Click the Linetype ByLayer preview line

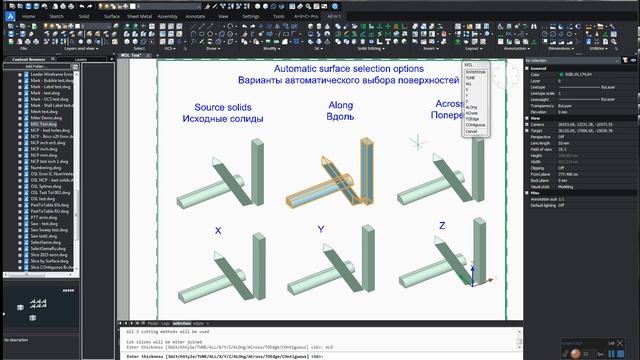coord(580,87)
